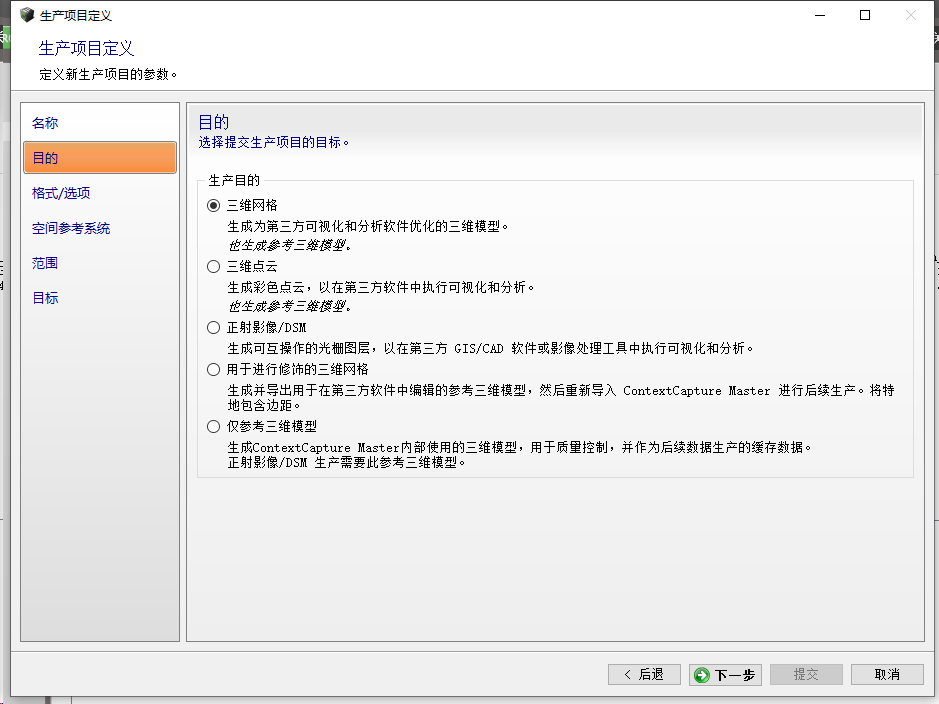Cancel the dialog with 取消
The image size is (939, 704).
(887, 675)
